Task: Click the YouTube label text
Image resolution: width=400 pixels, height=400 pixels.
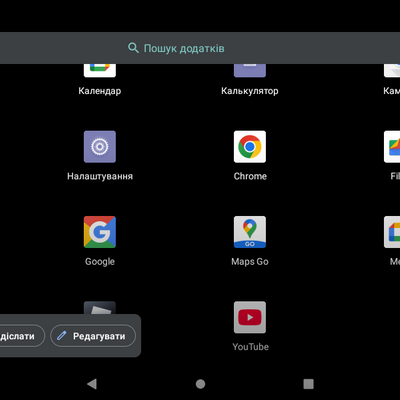Action: (250, 347)
